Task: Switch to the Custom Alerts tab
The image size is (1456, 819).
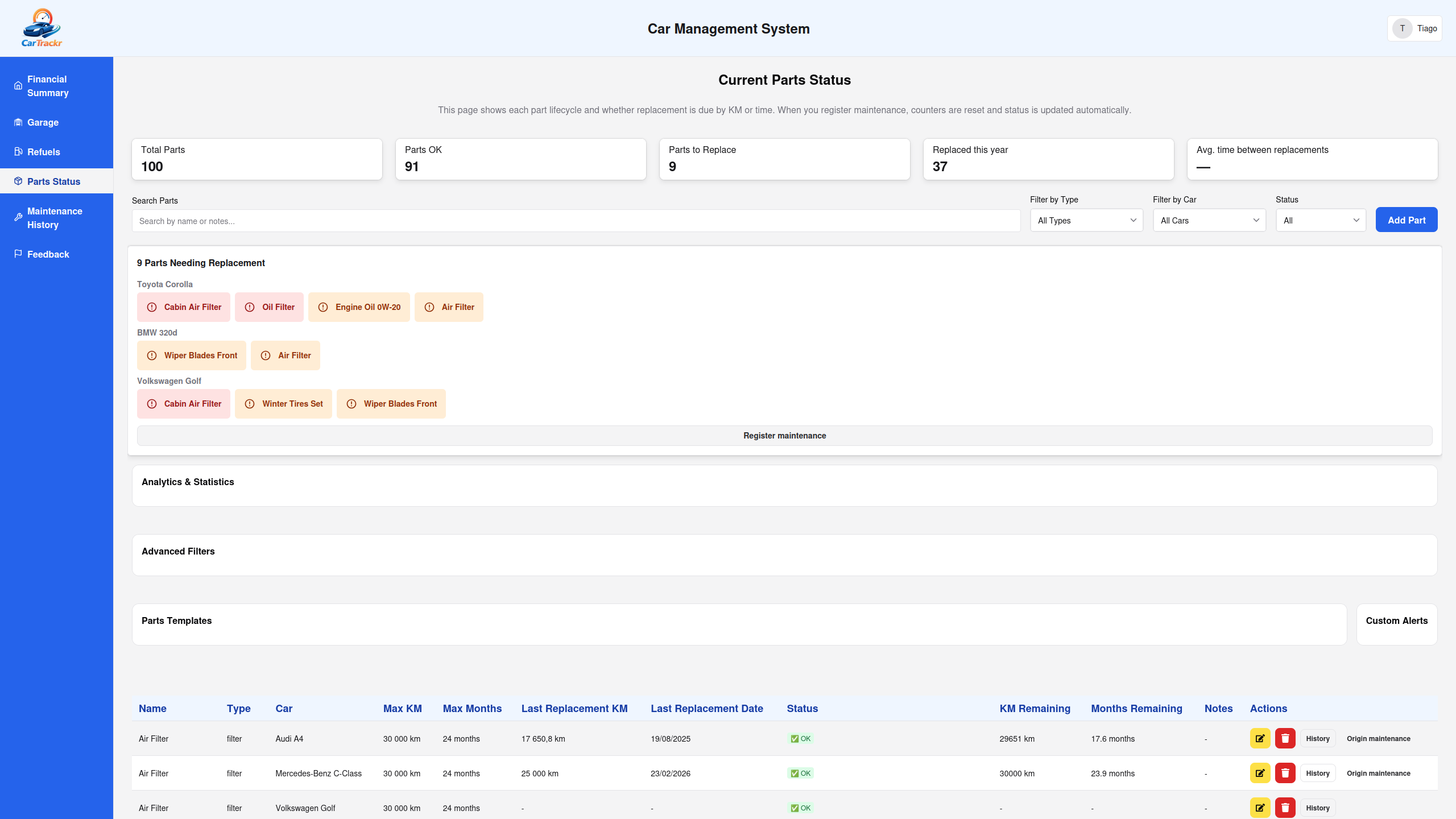Action: (x=1397, y=621)
